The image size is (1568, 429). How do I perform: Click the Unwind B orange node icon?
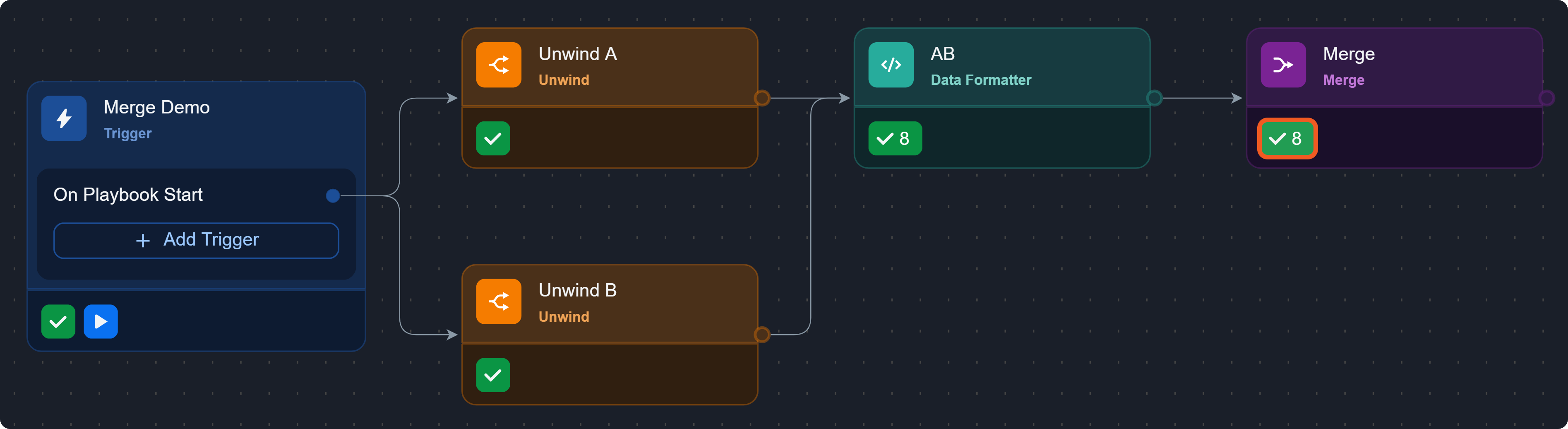(499, 301)
